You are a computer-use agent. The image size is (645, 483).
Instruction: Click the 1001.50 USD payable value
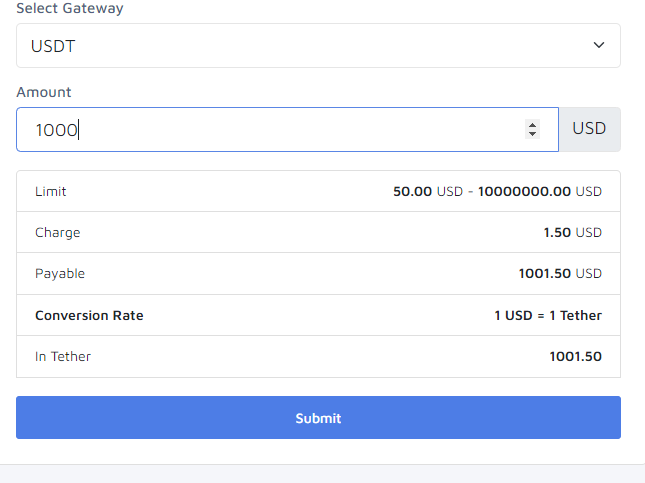[x=560, y=274]
